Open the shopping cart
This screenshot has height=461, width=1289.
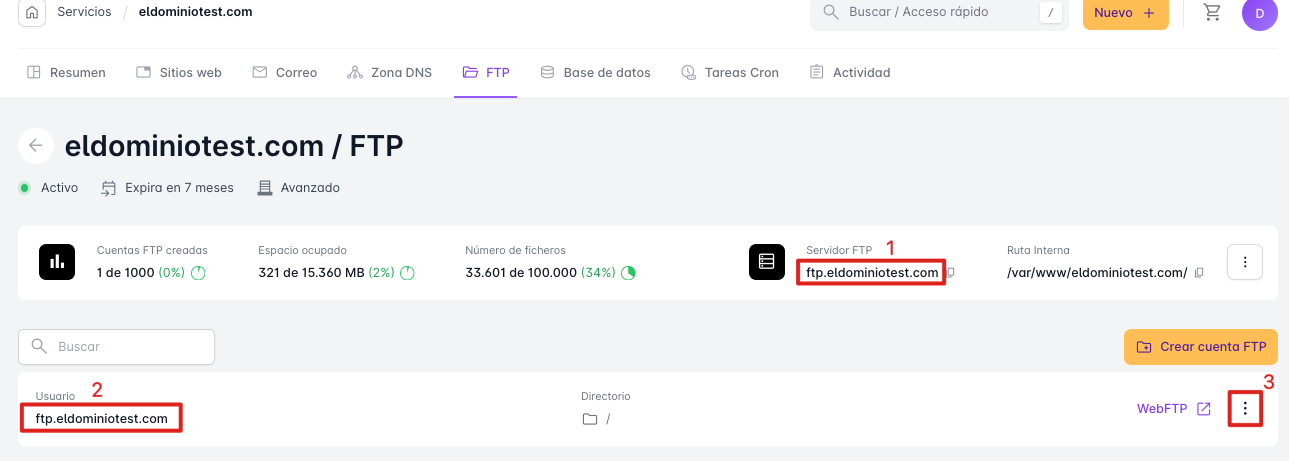pos(1212,13)
